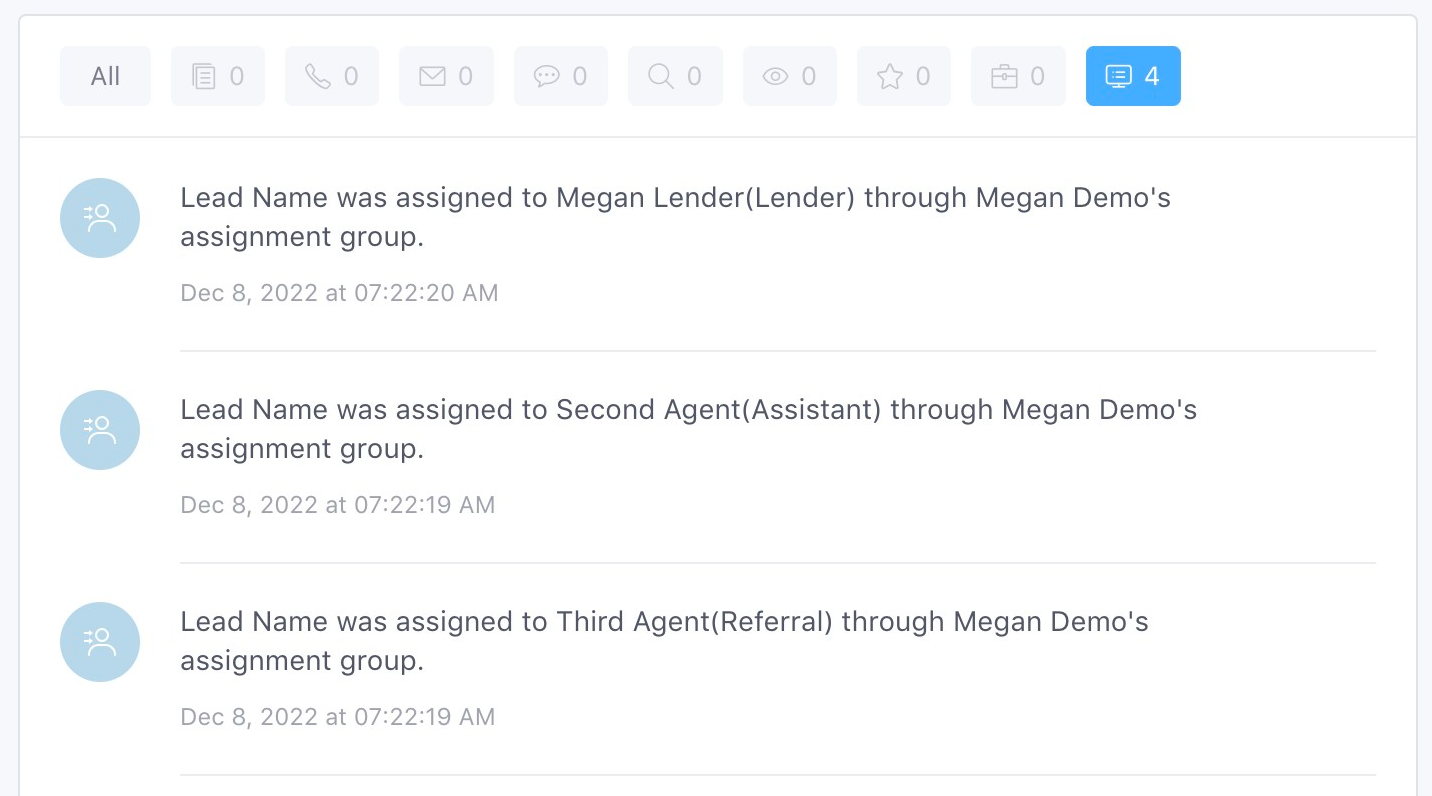The width and height of the screenshot is (1432, 796).
Task: Select the active system log filter showing 4
Action: (x=1133, y=76)
